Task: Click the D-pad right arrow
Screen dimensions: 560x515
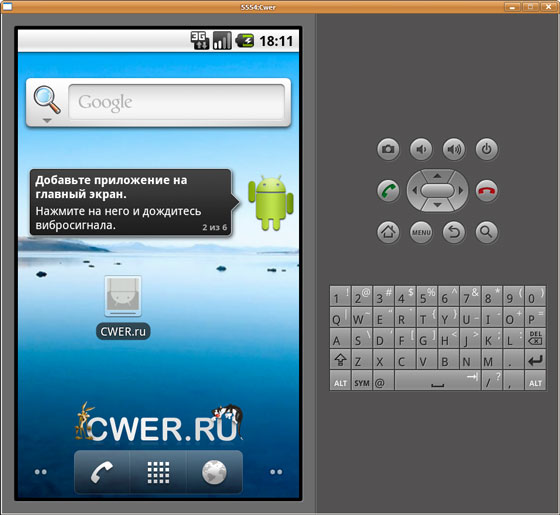Action: click(x=461, y=191)
